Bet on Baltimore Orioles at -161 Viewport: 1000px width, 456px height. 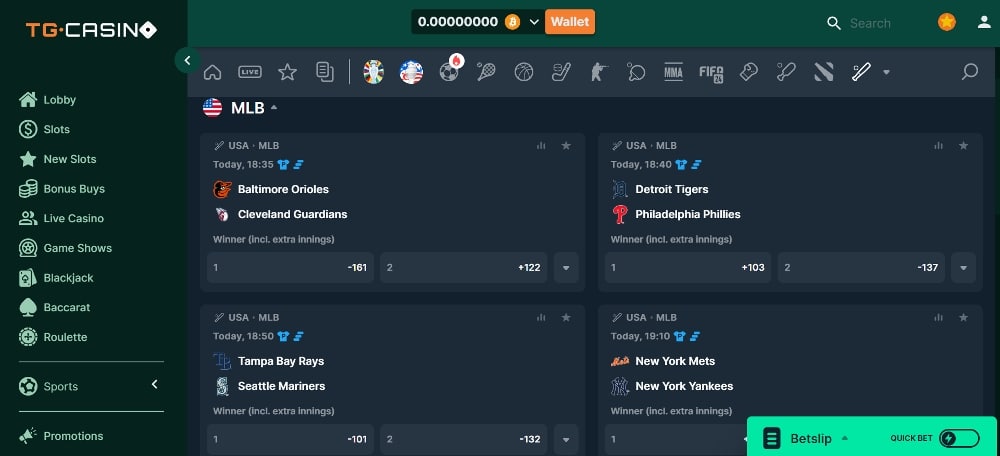[290, 268]
